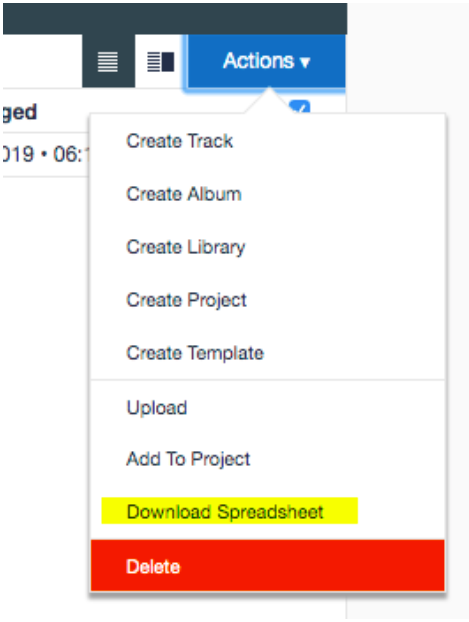Click Upload in the Actions menu
Viewport: 469px width, 622px height.
coord(157,408)
